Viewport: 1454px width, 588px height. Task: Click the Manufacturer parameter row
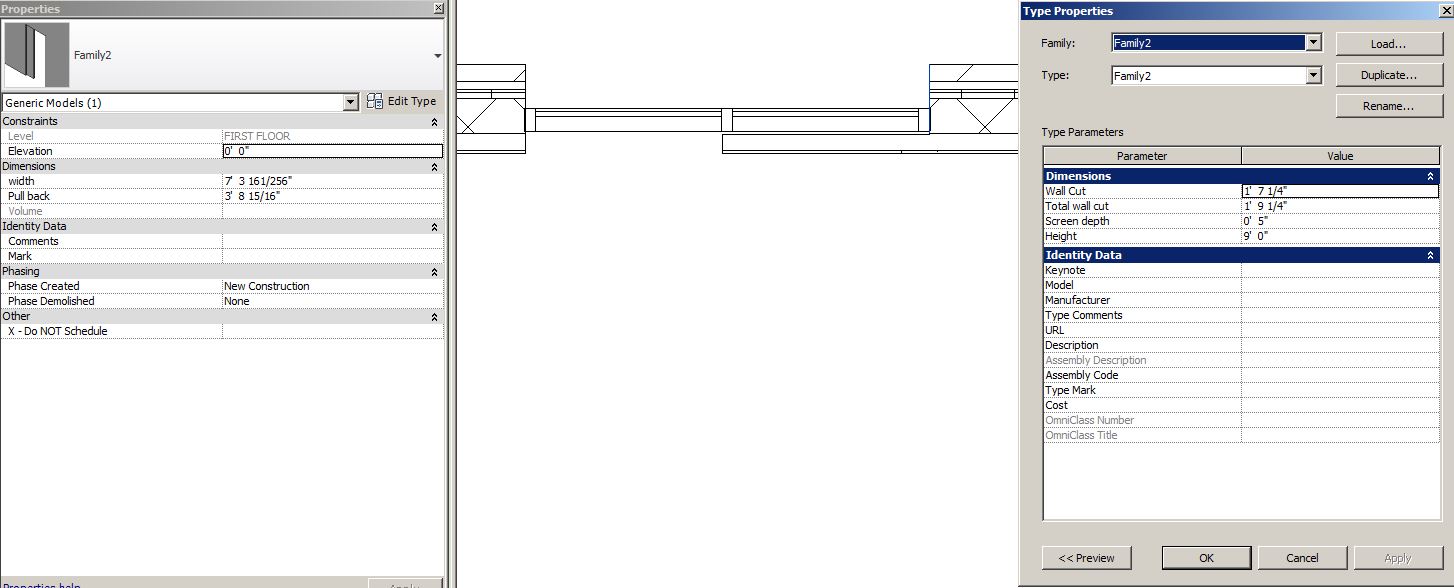click(1241, 300)
